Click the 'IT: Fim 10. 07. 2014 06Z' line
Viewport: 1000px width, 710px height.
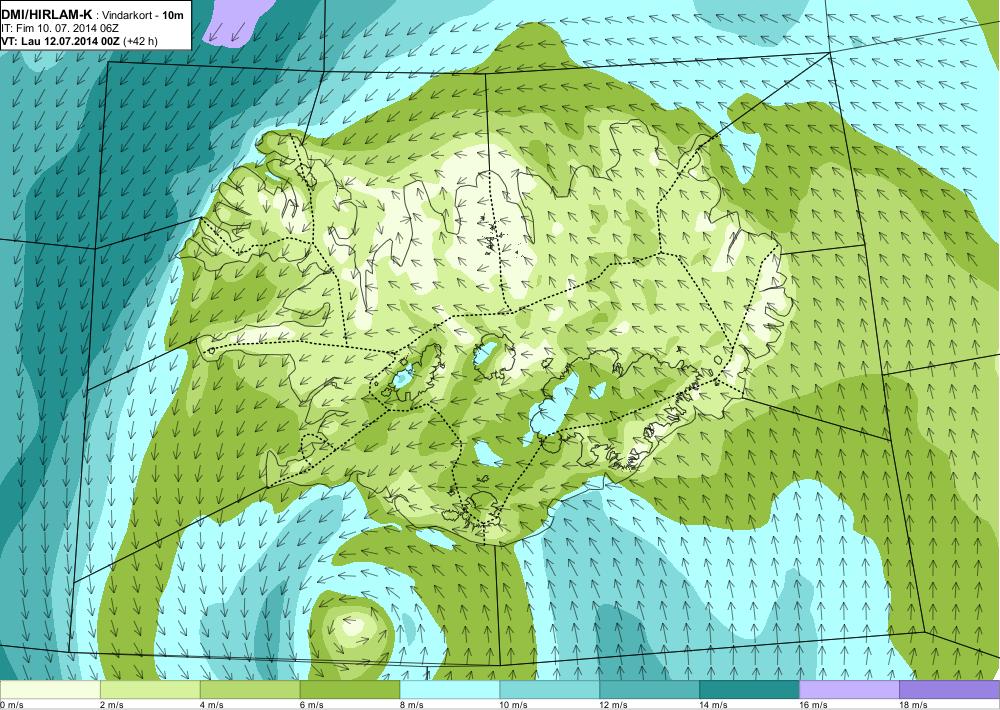click(60, 29)
